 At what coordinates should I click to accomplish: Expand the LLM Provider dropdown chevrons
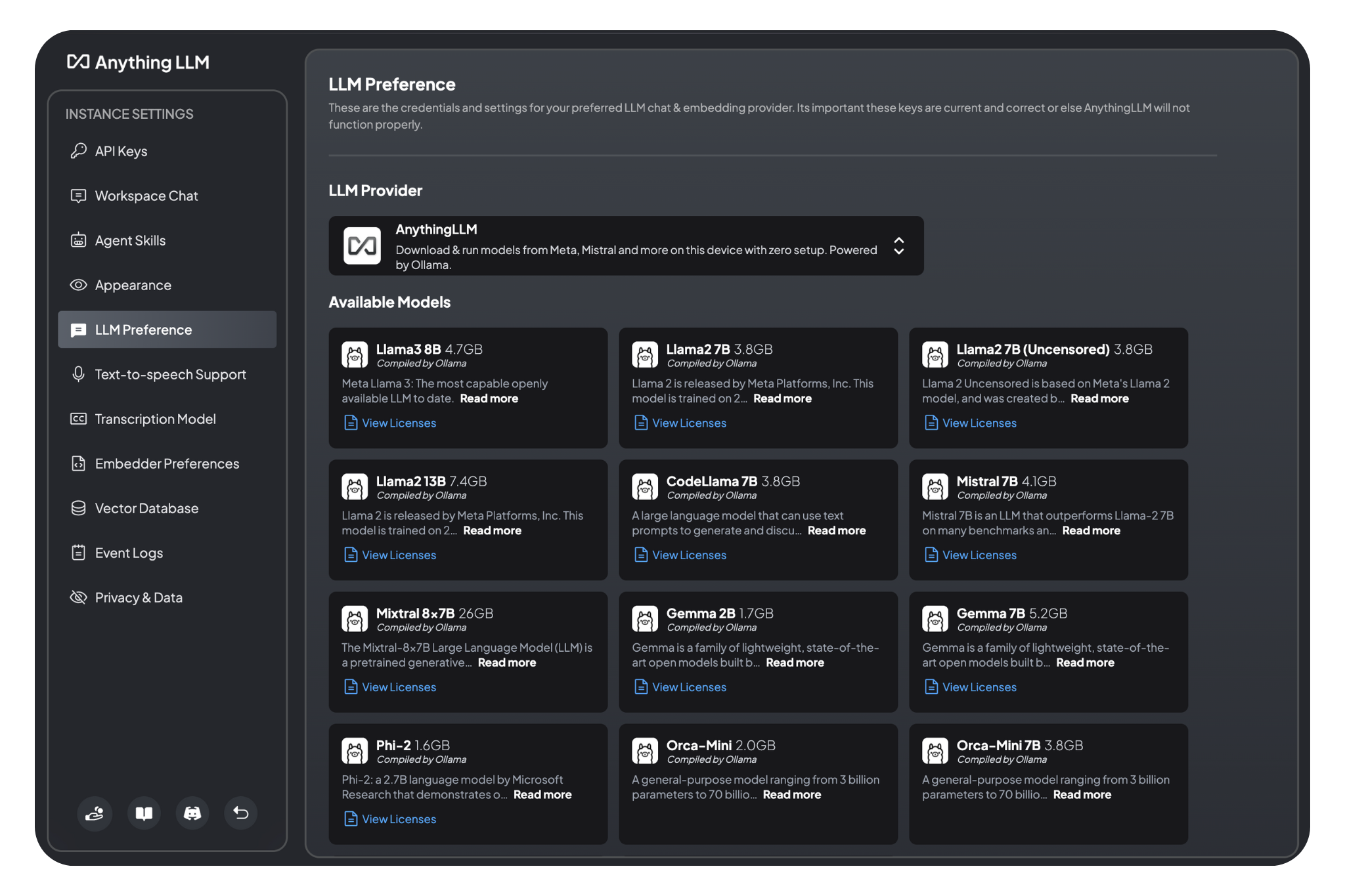coord(899,246)
